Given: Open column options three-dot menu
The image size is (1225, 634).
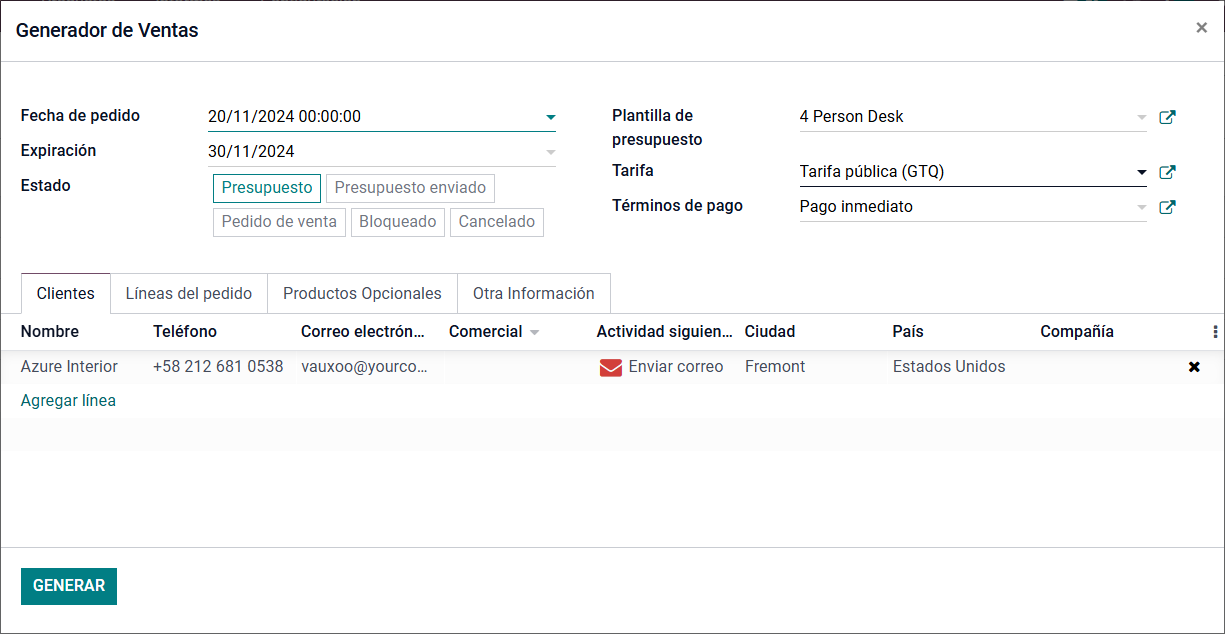Looking at the screenshot, I should [x=1215, y=332].
